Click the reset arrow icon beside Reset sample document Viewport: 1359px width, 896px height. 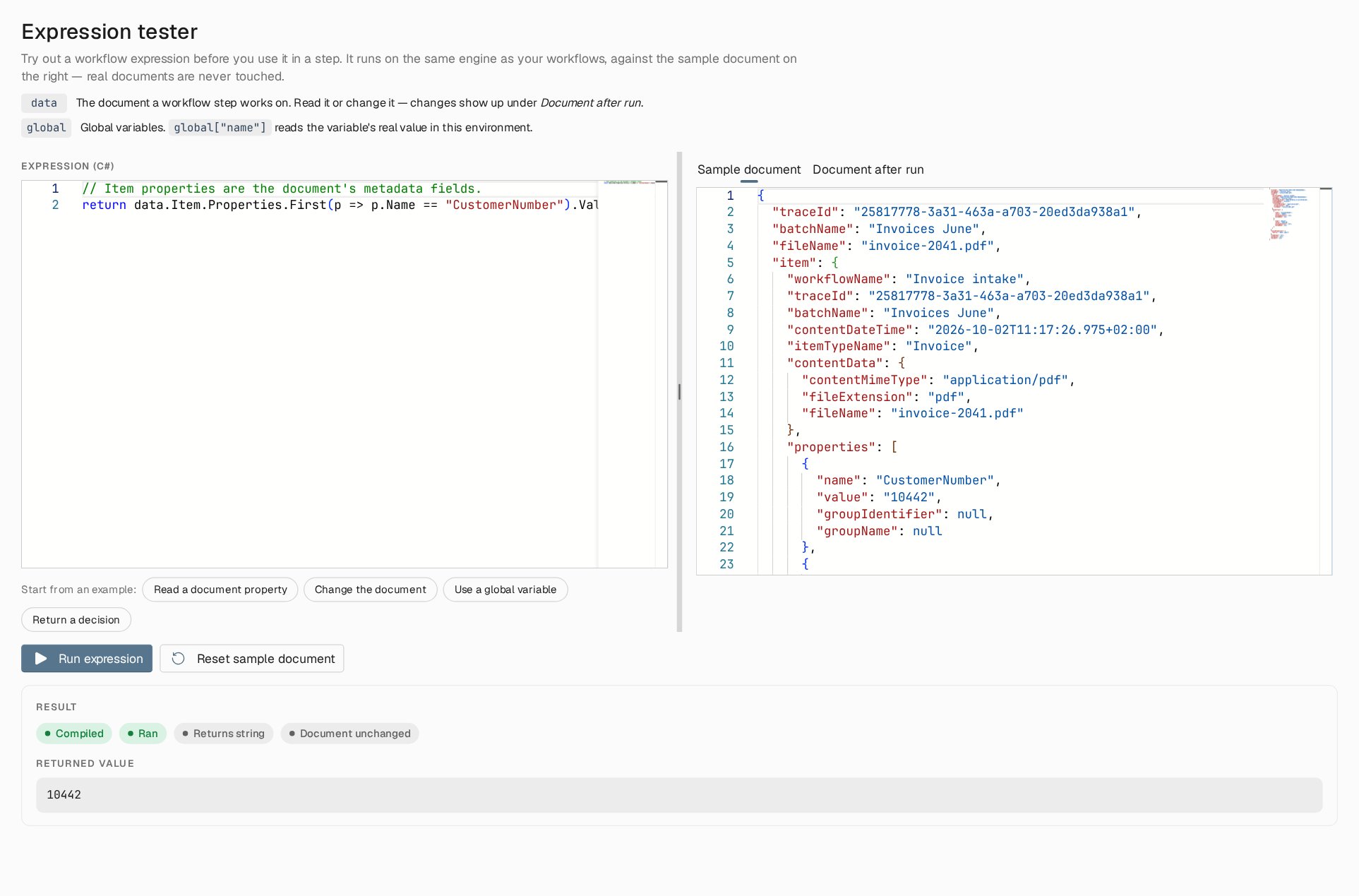[179, 659]
